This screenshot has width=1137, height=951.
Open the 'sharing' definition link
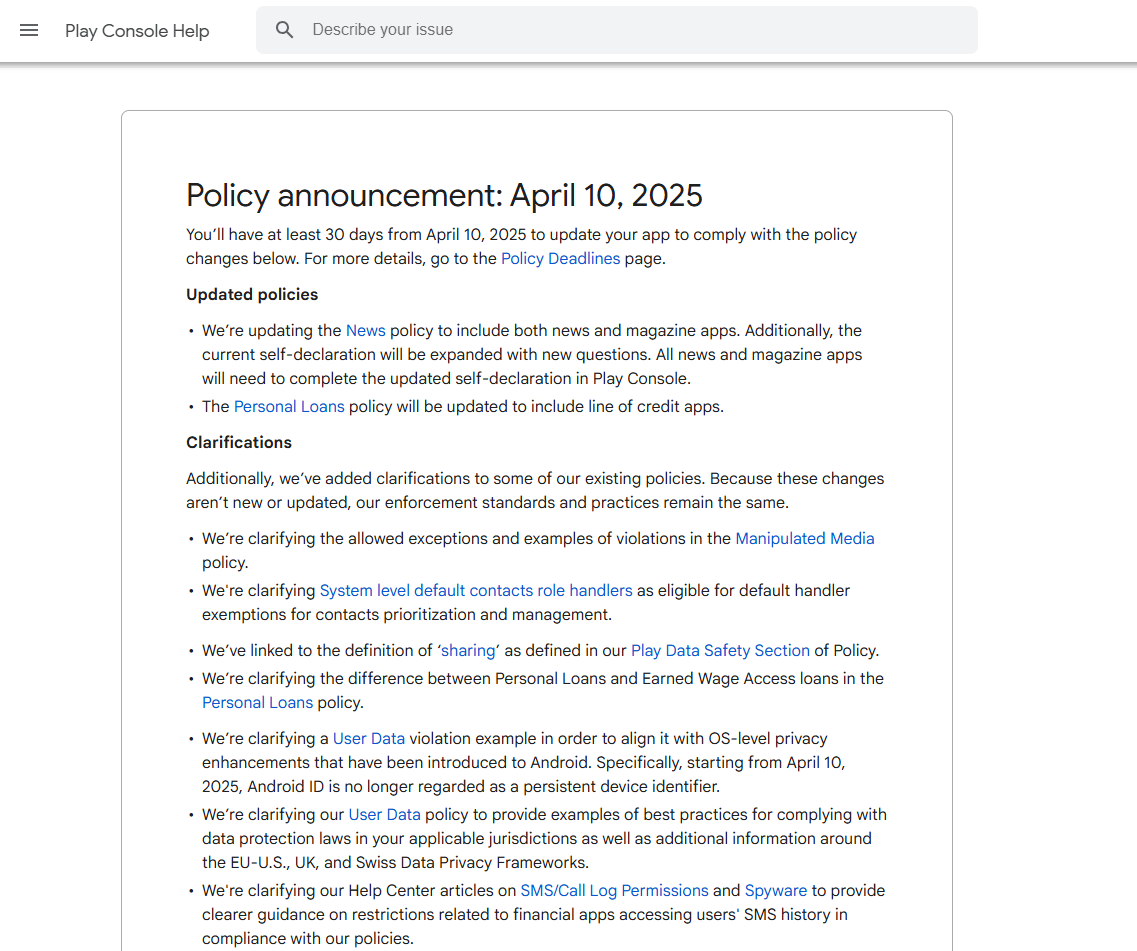point(468,651)
